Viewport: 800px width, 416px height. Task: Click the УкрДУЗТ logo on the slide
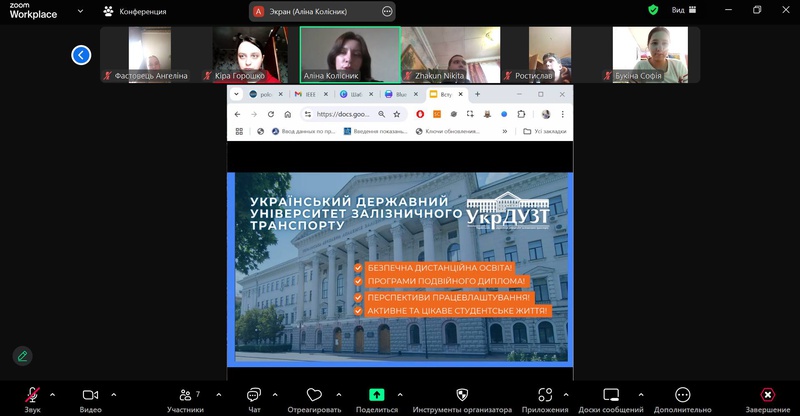pos(508,210)
